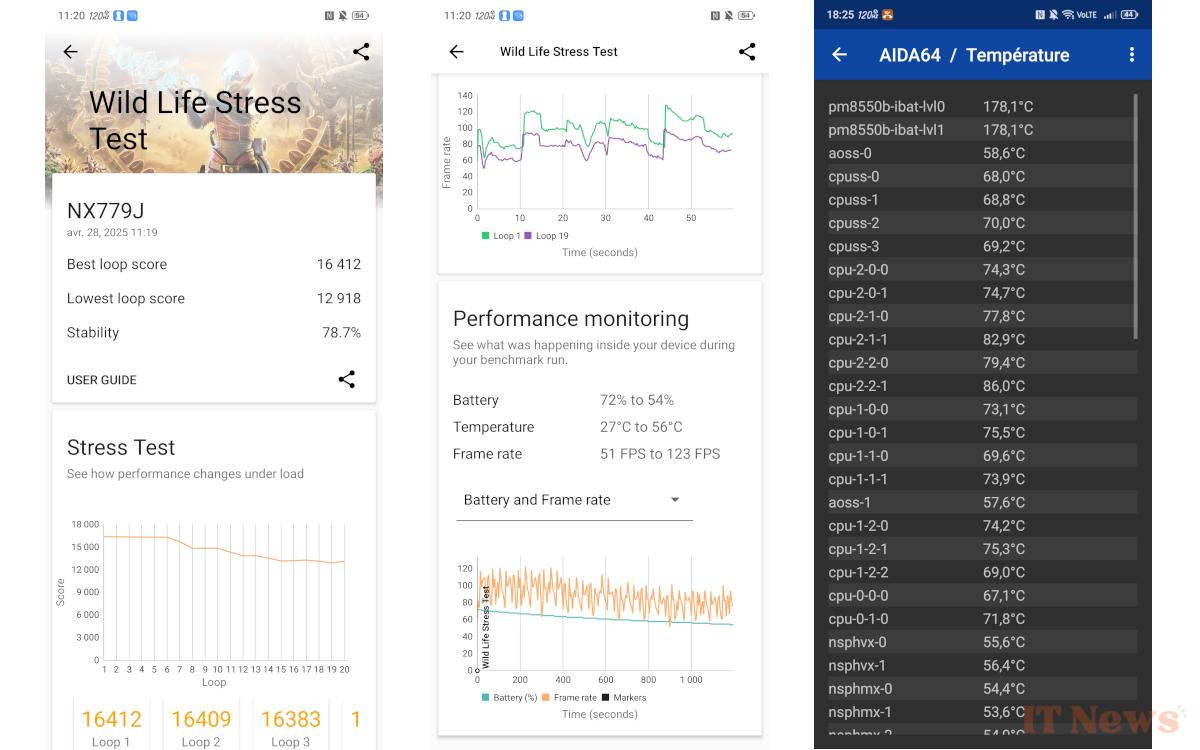The image size is (1200, 750).
Task: Tap the Wi-Fi icon in AIDA64 status bar
Action: (x=1067, y=15)
